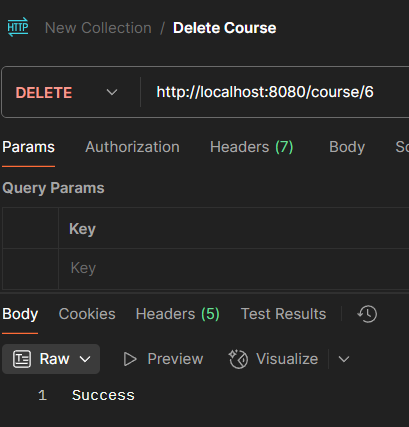The image size is (409, 427).
Task: Switch to the Authorization tab
Action: 132,147
